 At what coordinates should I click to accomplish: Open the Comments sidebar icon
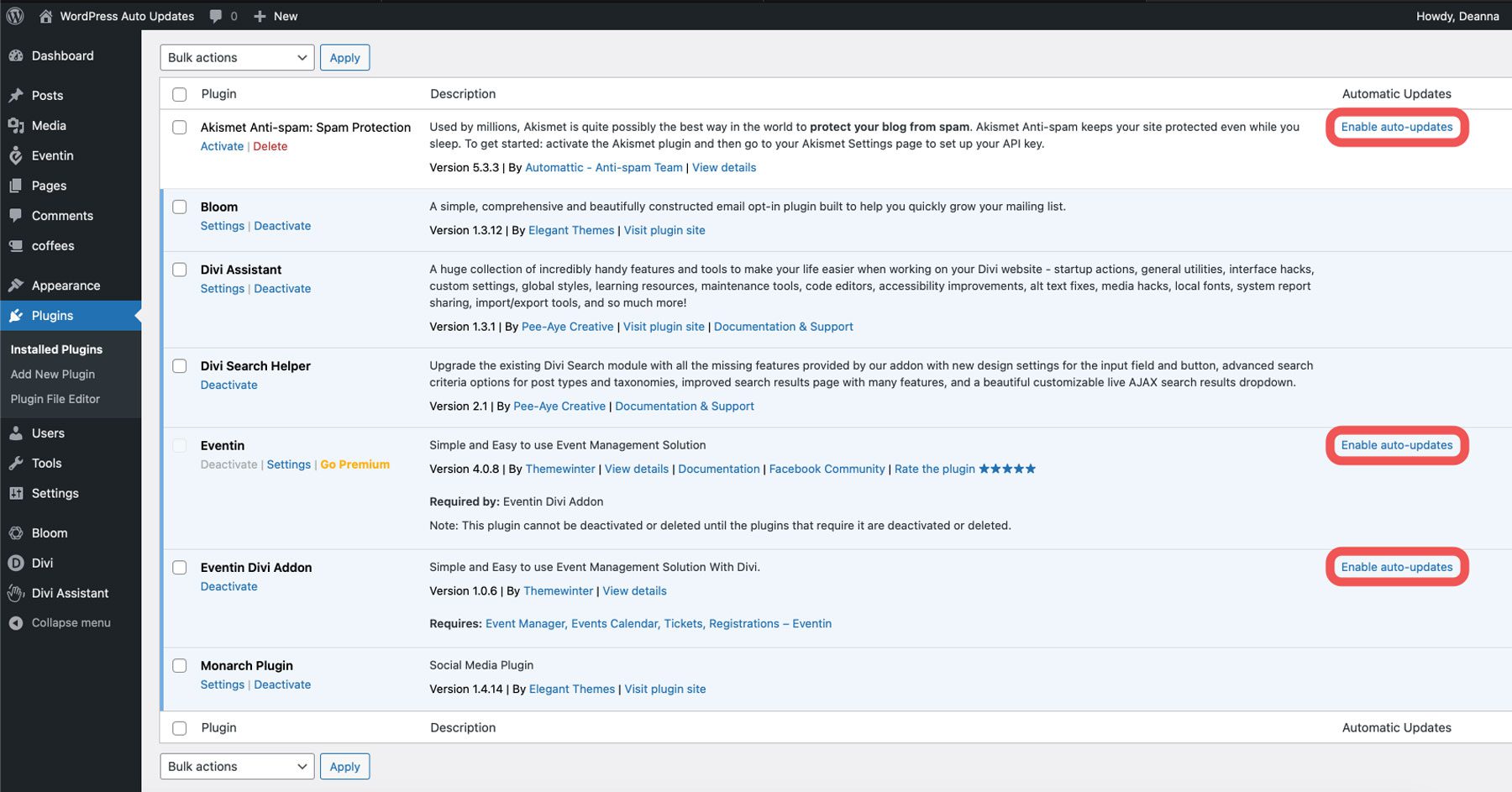click(x=17, y=216)
